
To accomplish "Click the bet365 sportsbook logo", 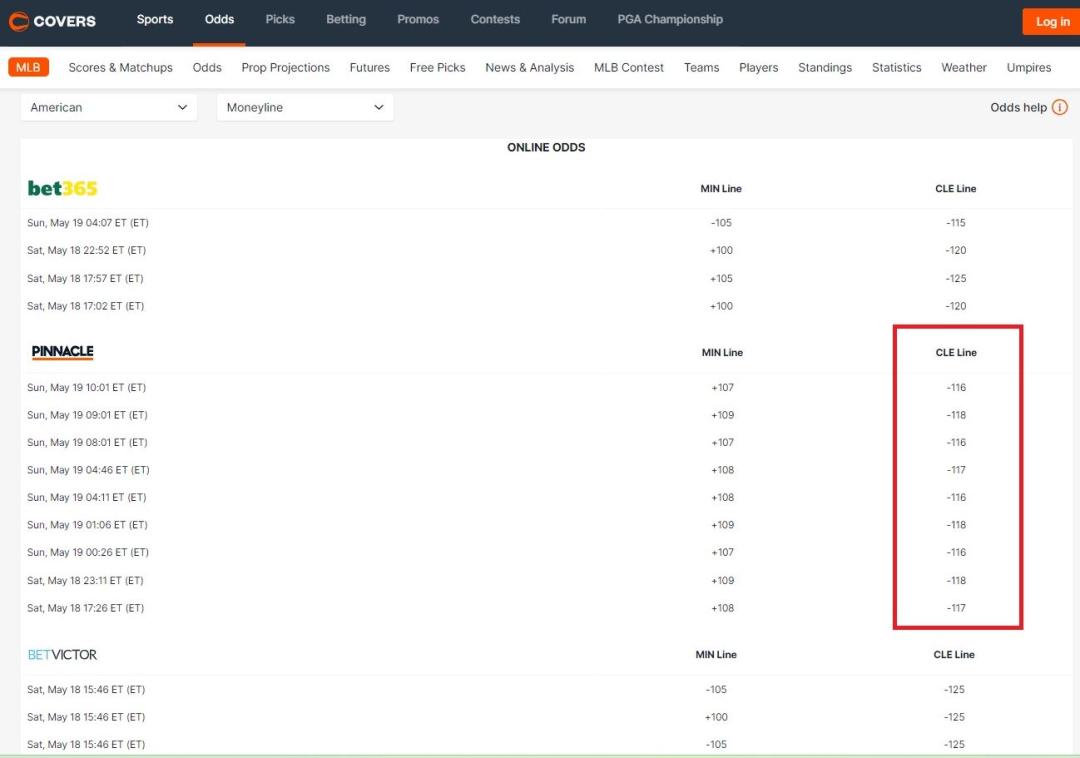I will click(x=62, y=188).
